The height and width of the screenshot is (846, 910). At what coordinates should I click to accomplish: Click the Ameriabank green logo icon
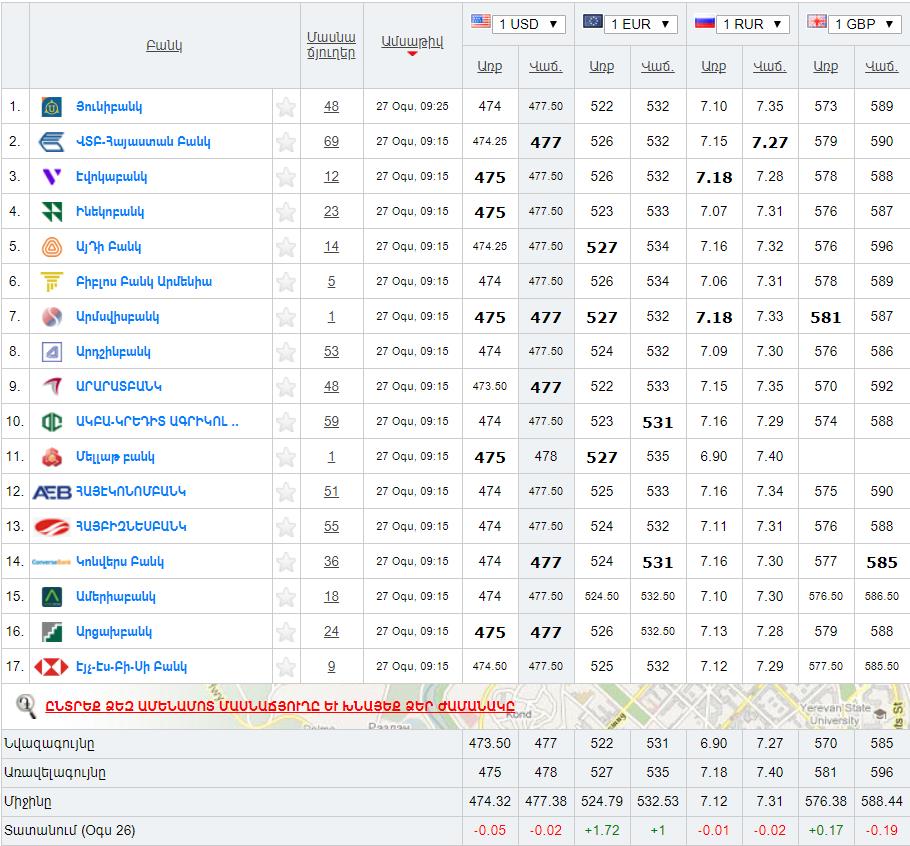click(x=52, y=597)
